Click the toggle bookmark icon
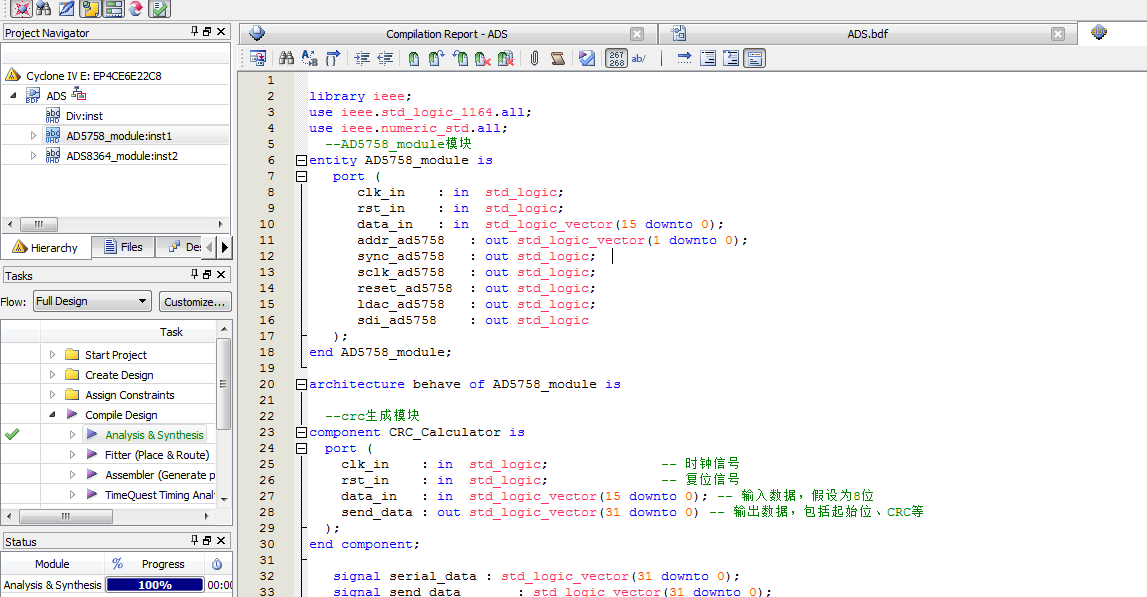 (x=414, y=58)
